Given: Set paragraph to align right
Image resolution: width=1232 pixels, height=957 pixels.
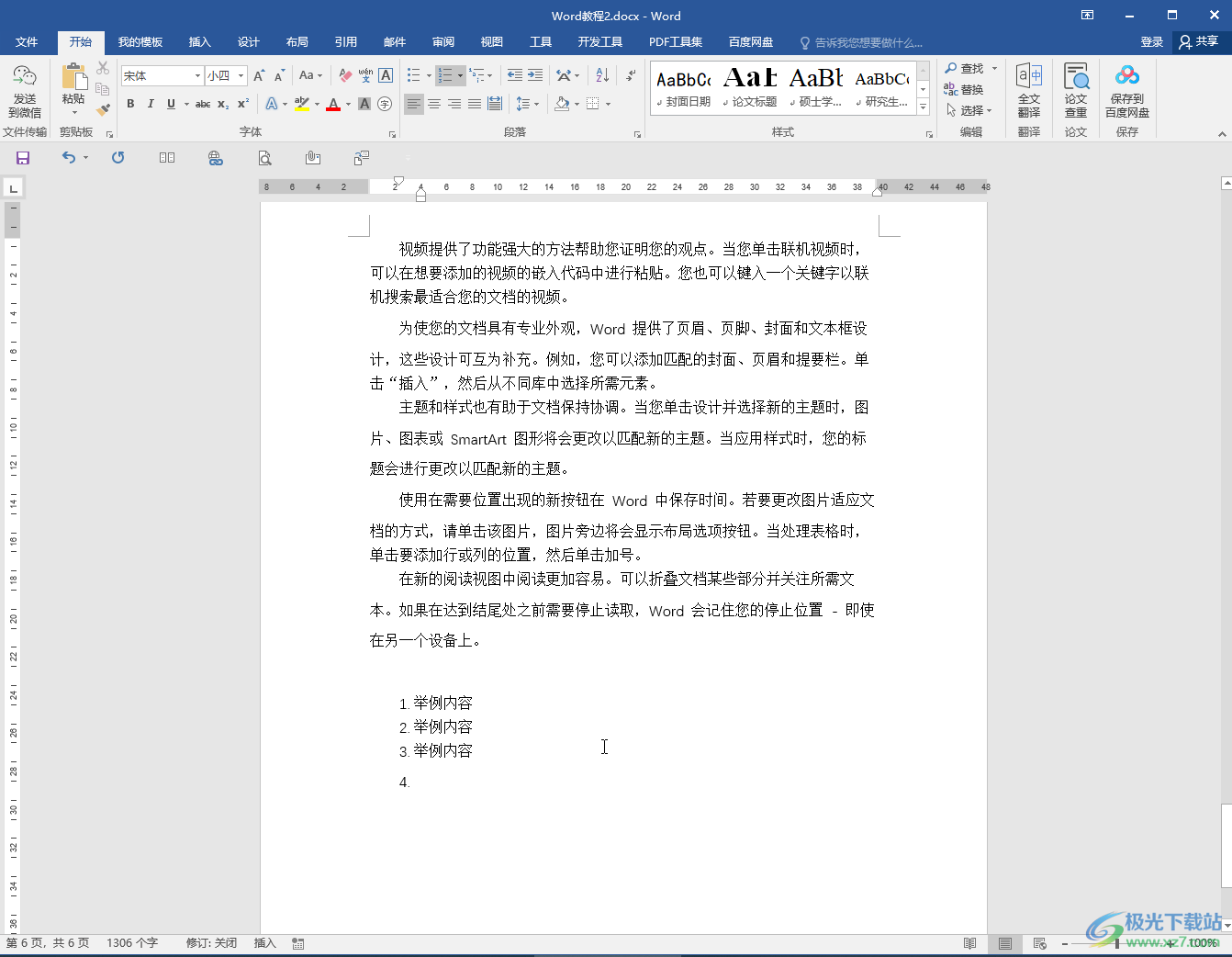Looking at the screenshot, I should click(x=454, y=104).
